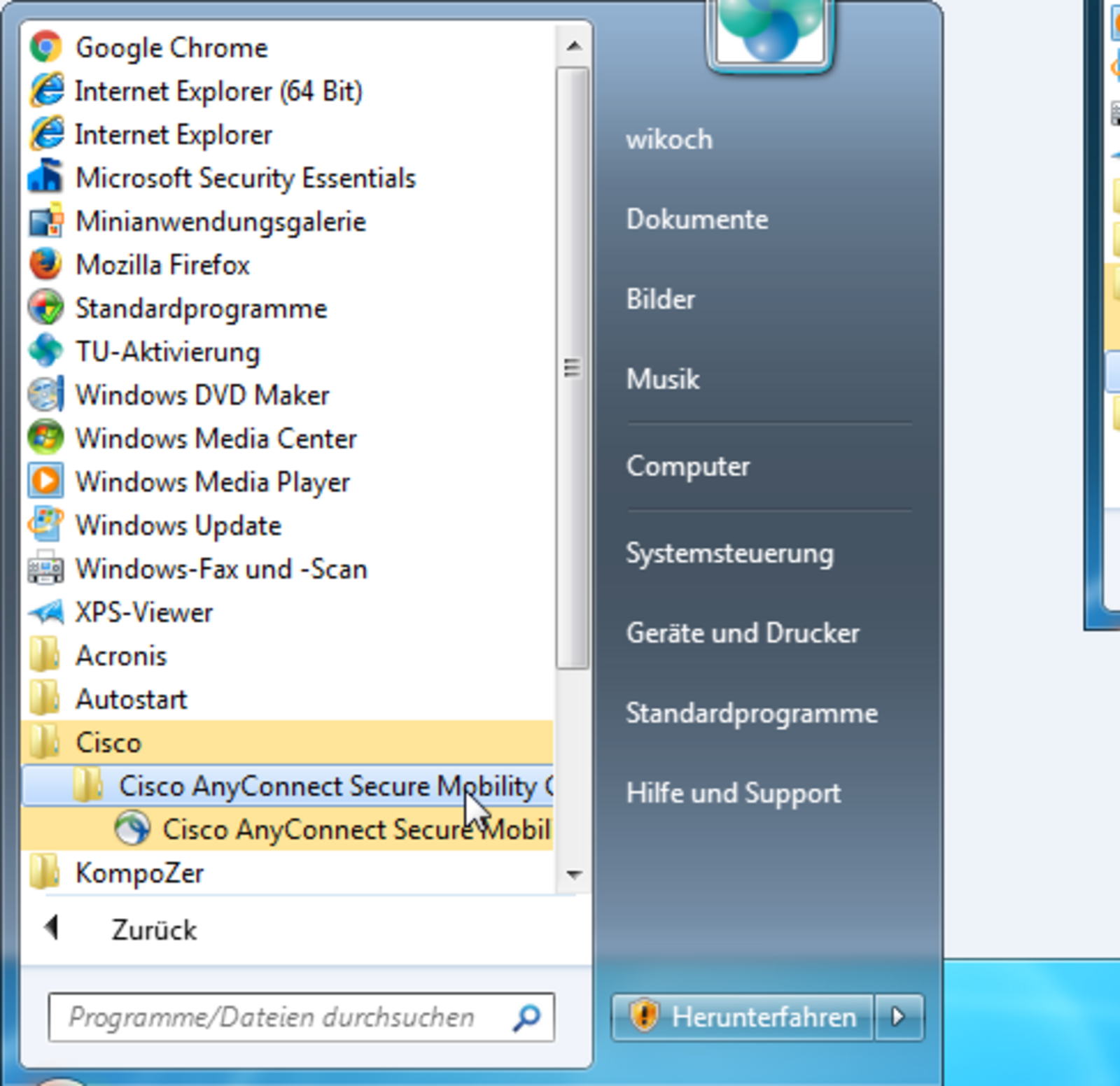Image resolution: width=1120 pixels, height=1086 pixels.
Task: Open Systemsteuerung
Action: [x=730, y=553]
